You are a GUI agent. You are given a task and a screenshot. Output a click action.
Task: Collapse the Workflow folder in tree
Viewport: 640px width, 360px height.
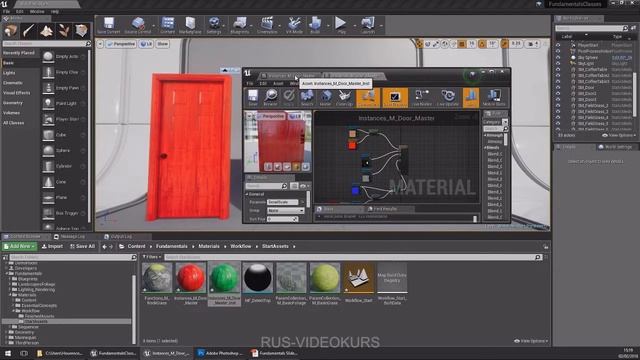[13, 311]
